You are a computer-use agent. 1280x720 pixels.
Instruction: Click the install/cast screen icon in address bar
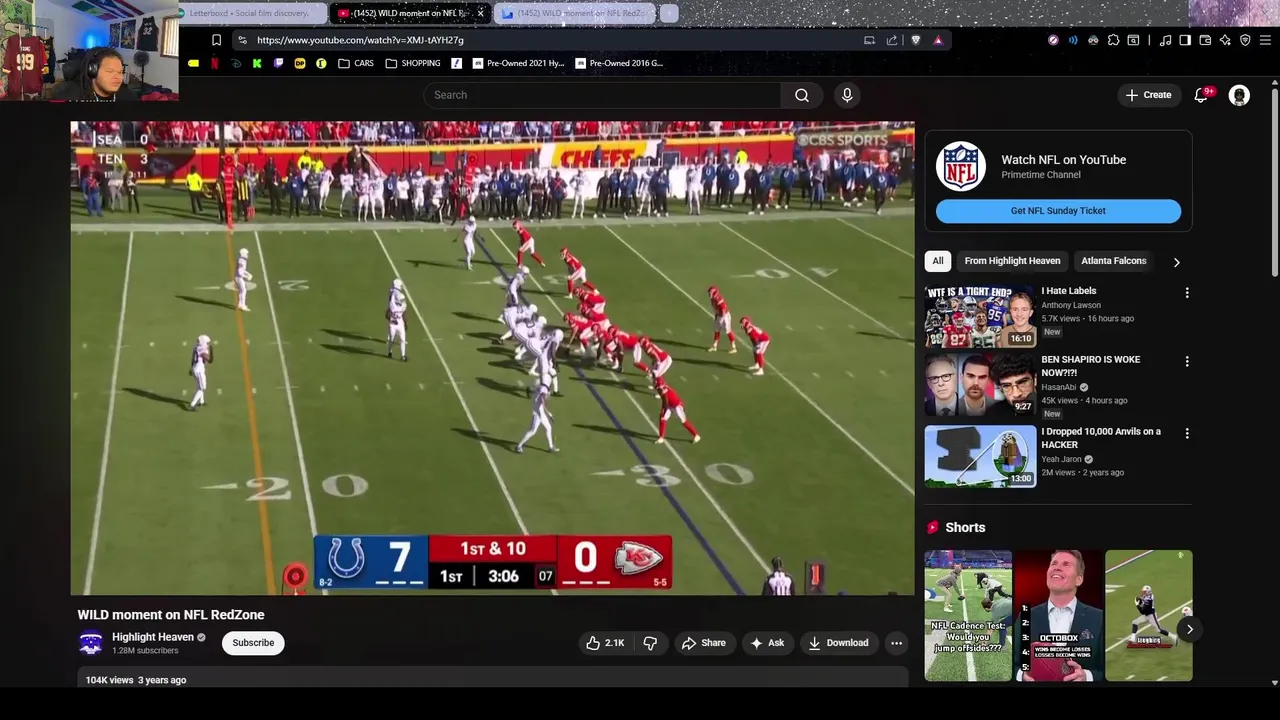pyautogui.click(x=869, y=40)
